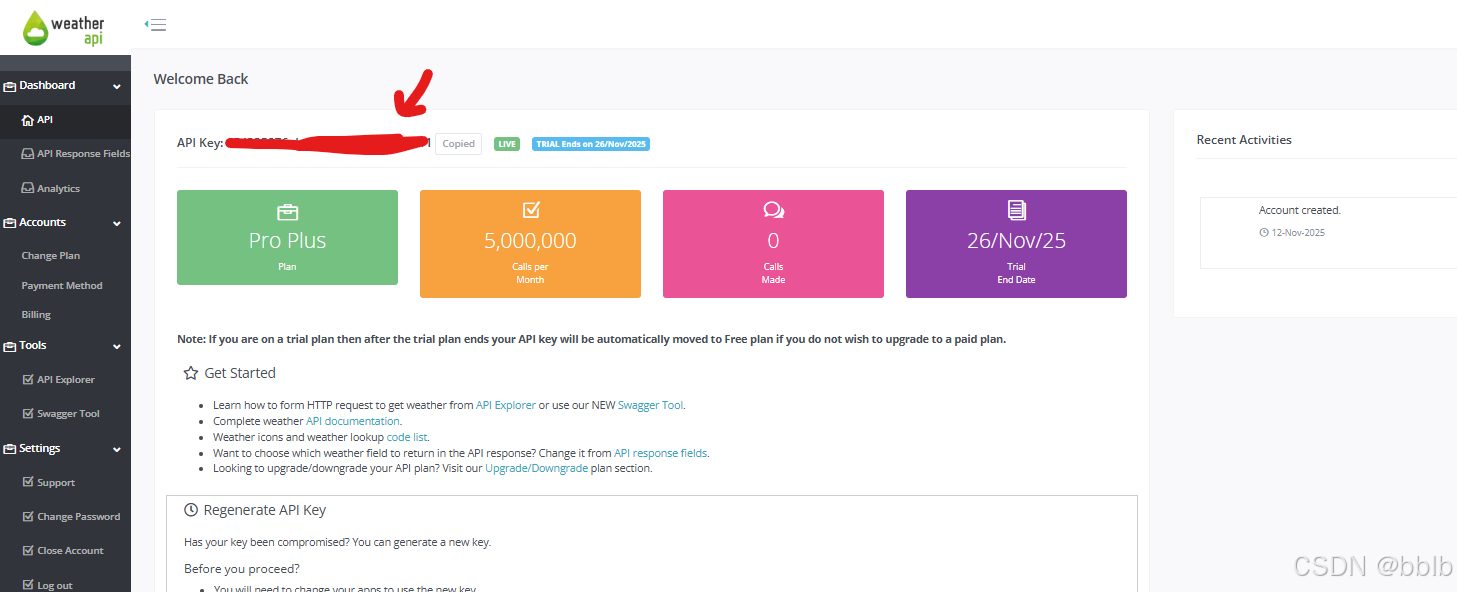Open the API response fields link
Viewport: 1457px width, 592px height.
(661, 453)
